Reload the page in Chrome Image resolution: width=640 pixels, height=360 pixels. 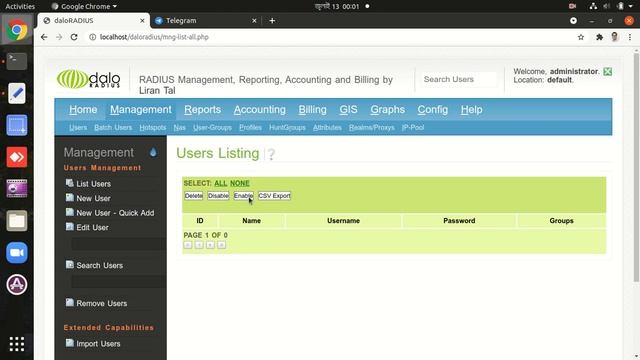coord(74,37)
